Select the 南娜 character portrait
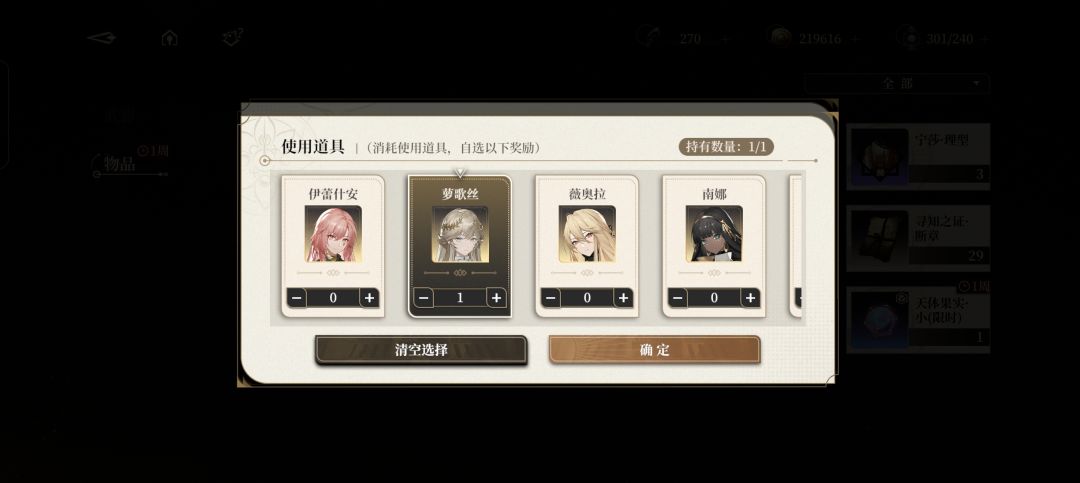The width and height of the screenshot is (1080, 483). point(714,234)
